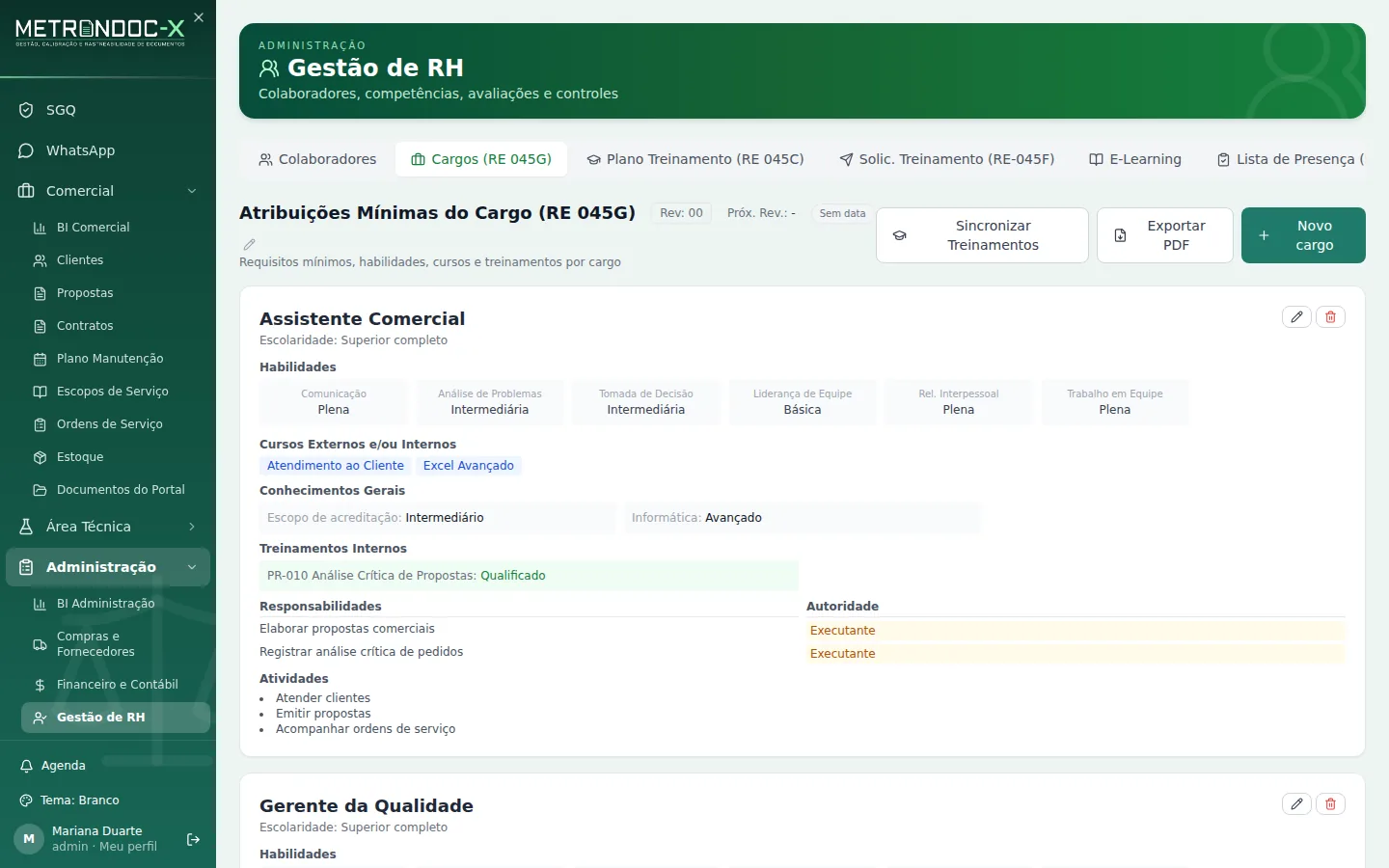Close the sidebar with the X icon
The height and width of the screenshot is (868, 1389).
click(x=199, y=17)
